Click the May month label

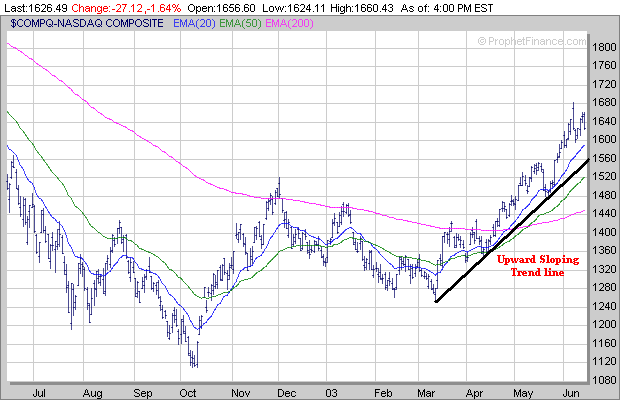pyautogui.click(x=524, y=393)
